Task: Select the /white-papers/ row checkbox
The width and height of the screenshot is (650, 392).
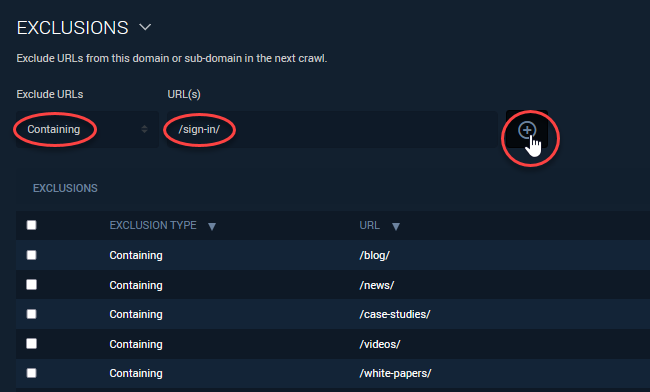Action: 32,373
